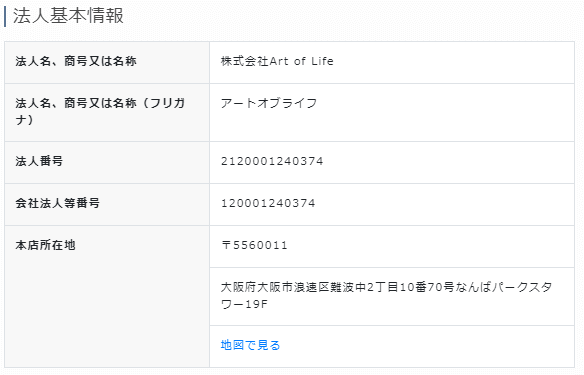Click the 法人番号 row label
The image size is (584, 375).
pos(39,161)
